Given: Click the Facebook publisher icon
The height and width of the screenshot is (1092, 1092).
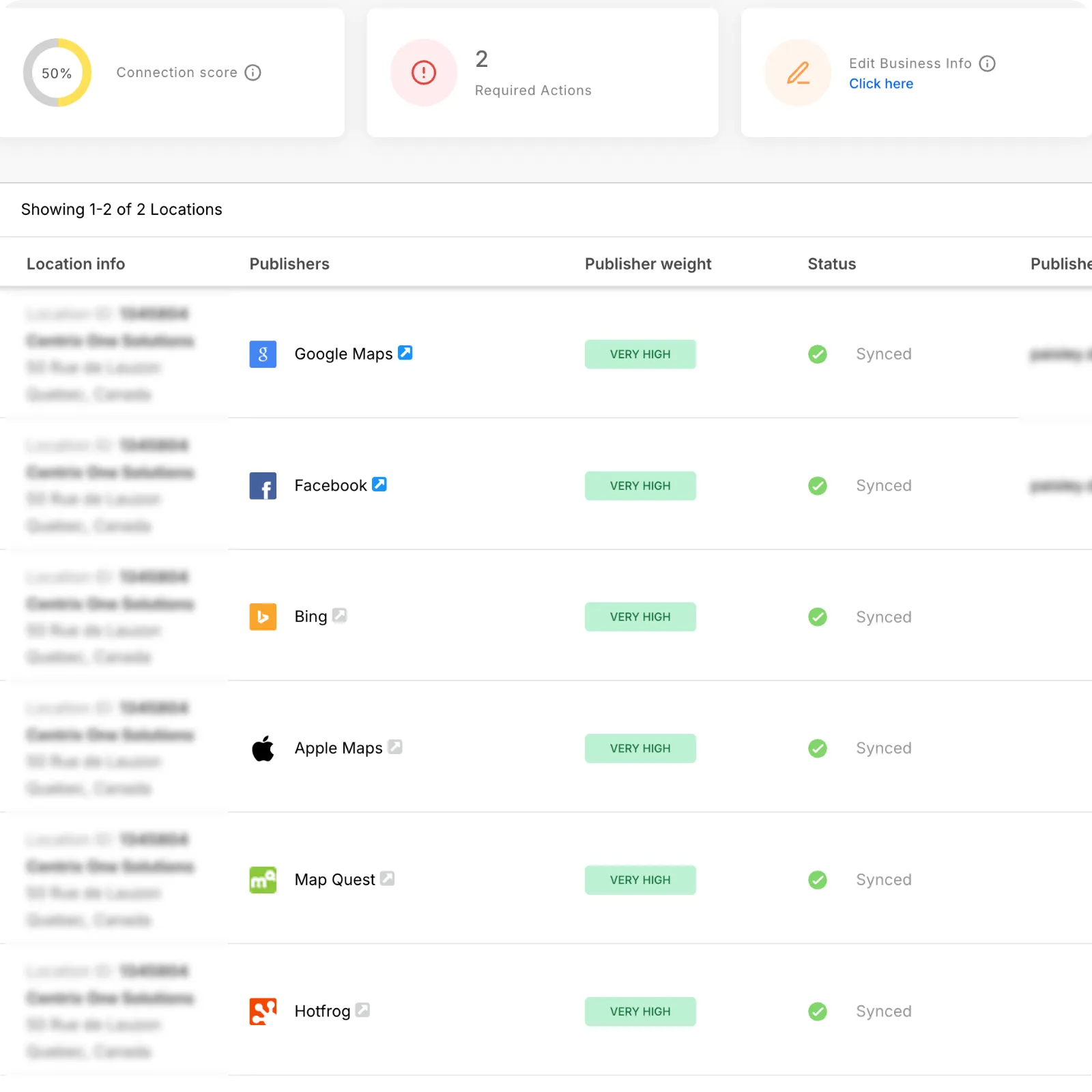Looking at the screenshot, I should 263,485.
